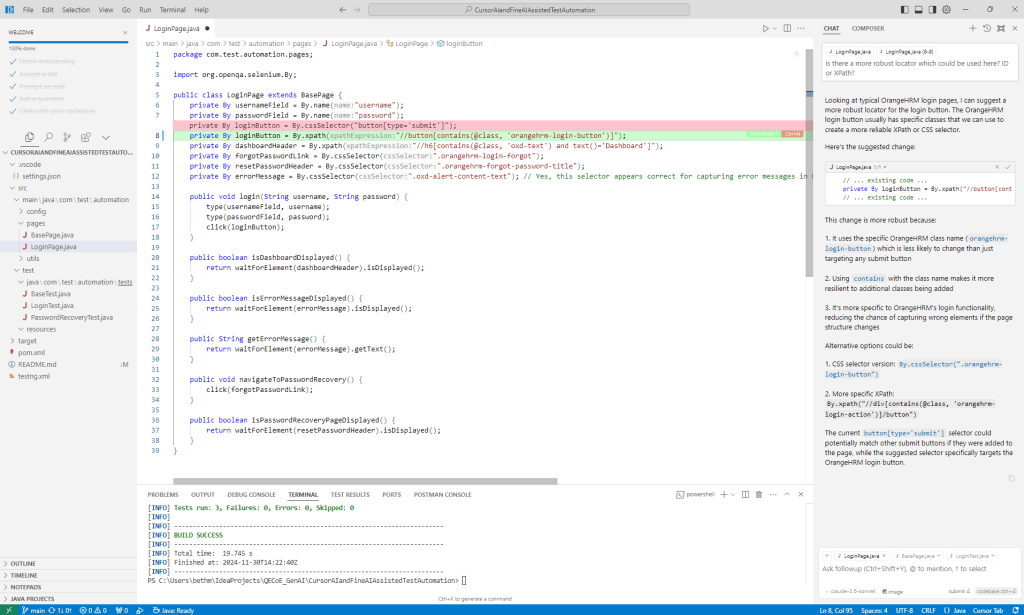Toggle the bottom panel layout button
This screenshot has height=615, width=1024.
[918, 9]
